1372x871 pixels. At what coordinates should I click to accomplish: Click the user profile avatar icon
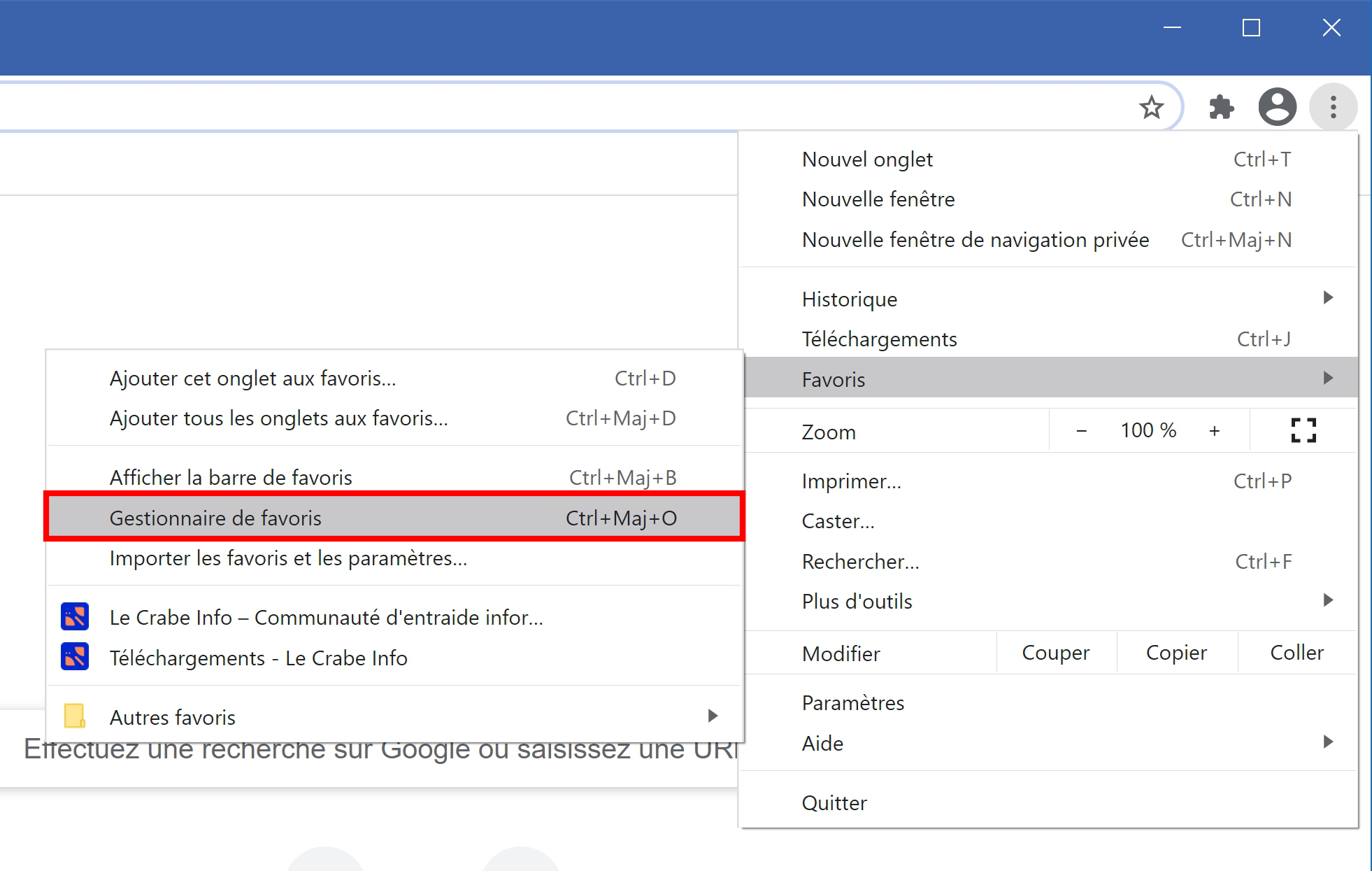1277,107
